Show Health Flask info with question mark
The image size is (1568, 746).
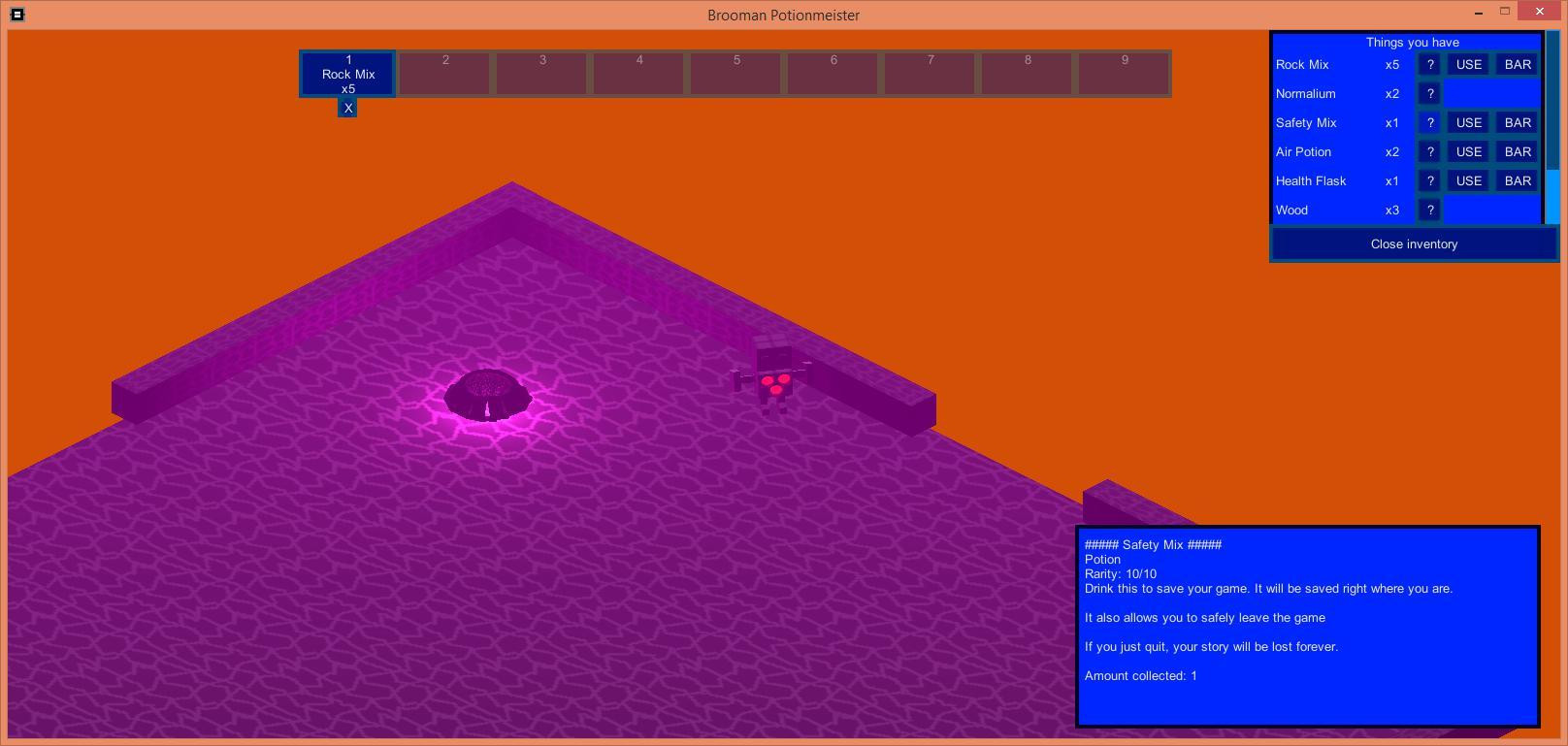tap(1429, 181)
